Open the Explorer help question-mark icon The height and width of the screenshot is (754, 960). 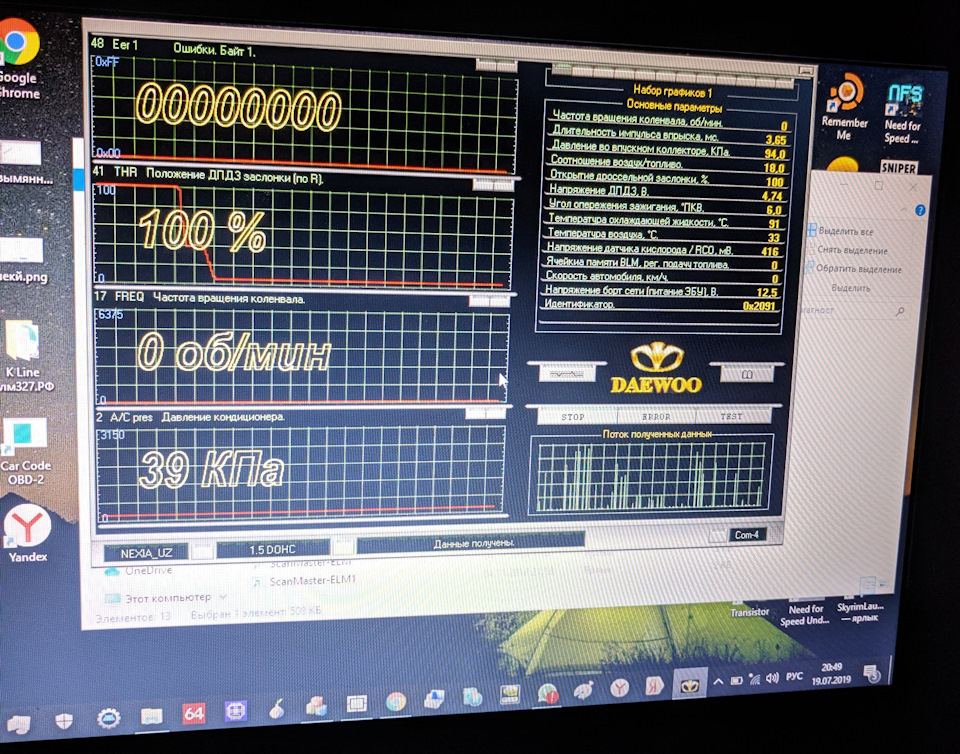coord(920,211)
